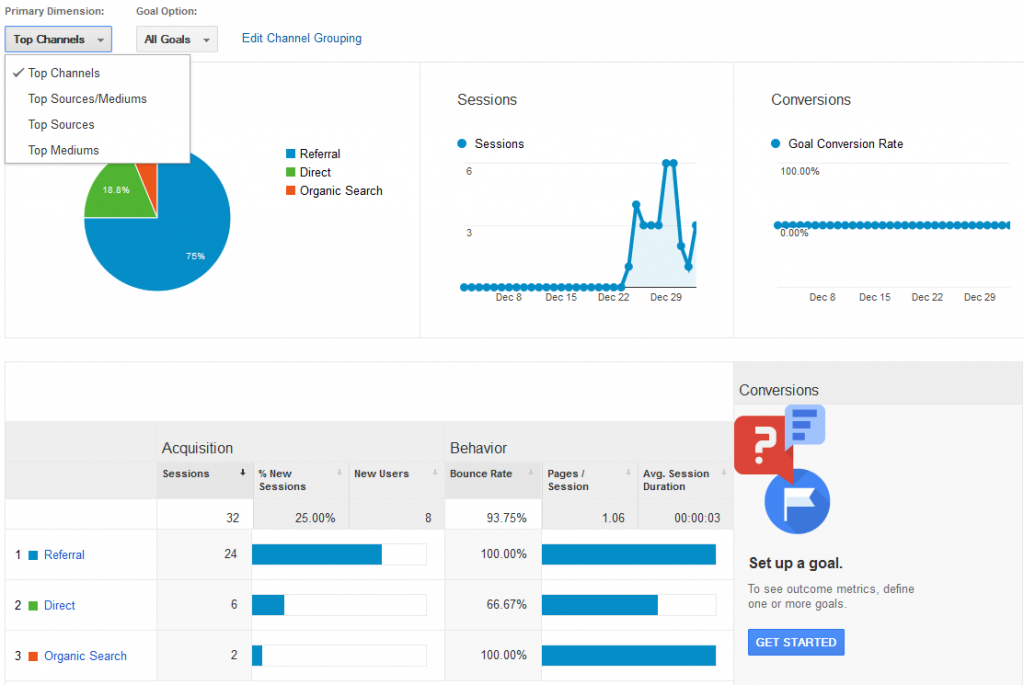Viewport: 1024px width, 685px height.
Task: Click the Behavior section heading
Action: point(478,448)
